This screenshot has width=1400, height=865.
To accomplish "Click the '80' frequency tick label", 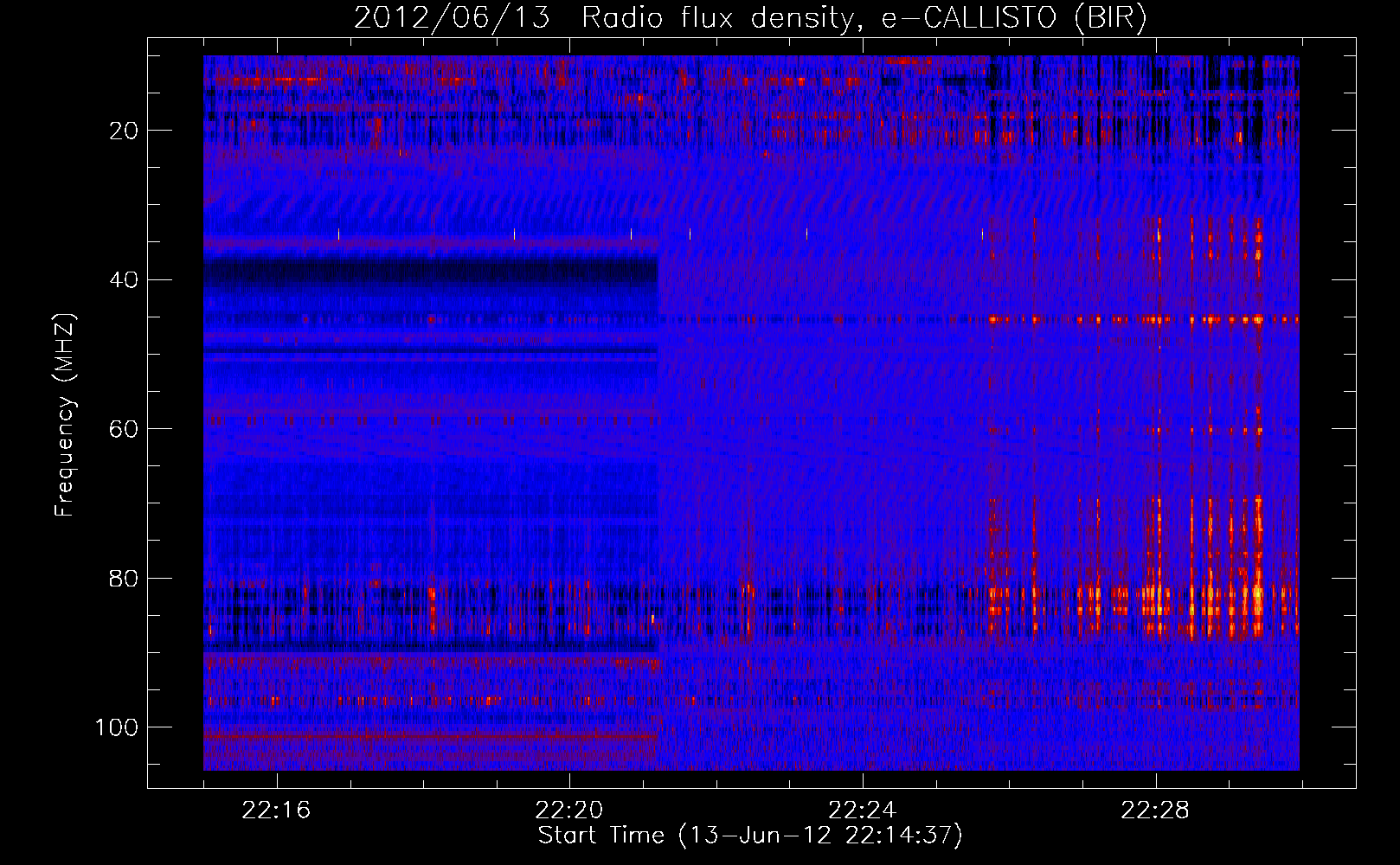I will (125, 578).
